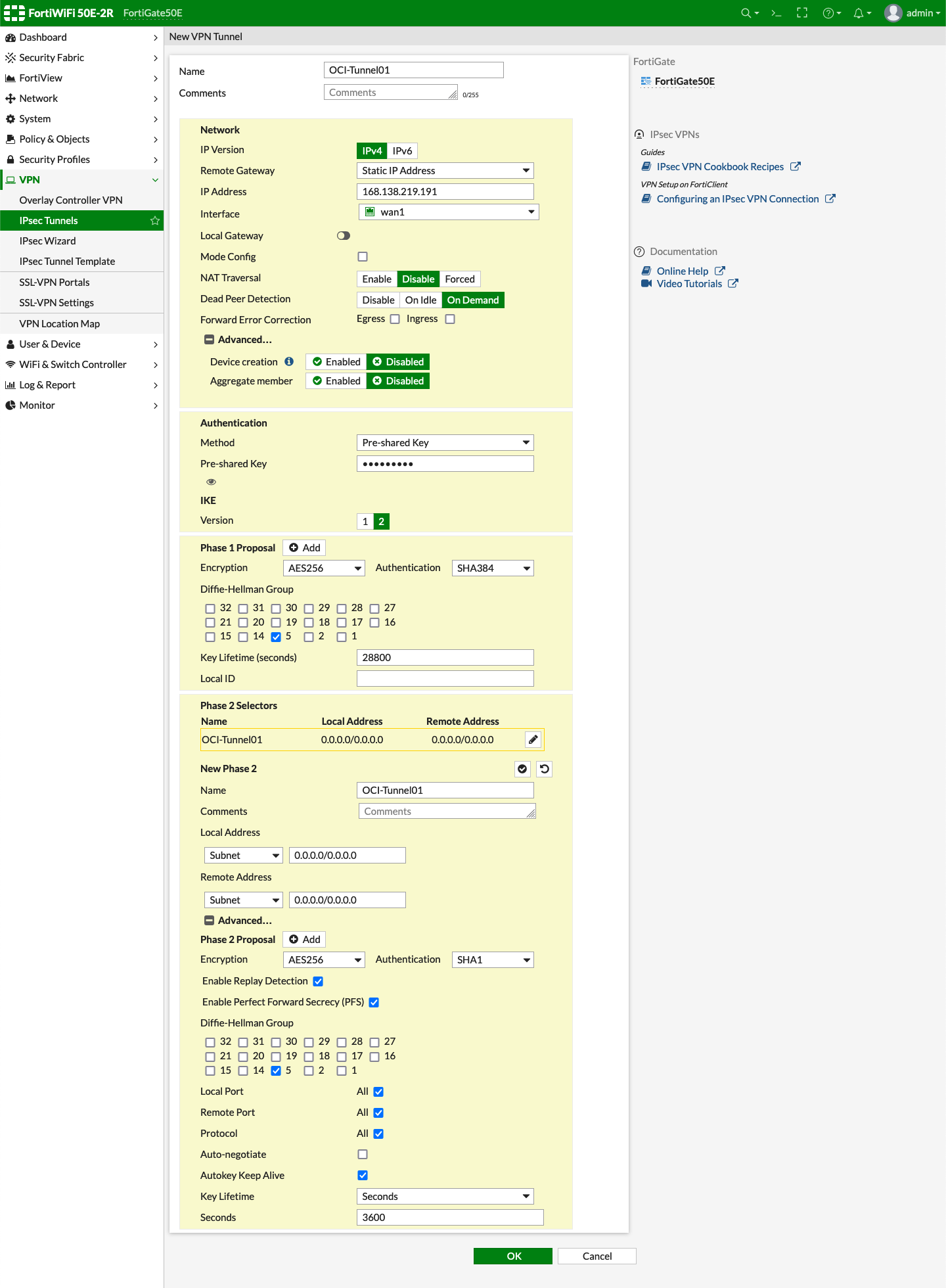The image size is (946, 1288).
Task: Check the Mode Config checkbox
Action: [x=363, y=257]
